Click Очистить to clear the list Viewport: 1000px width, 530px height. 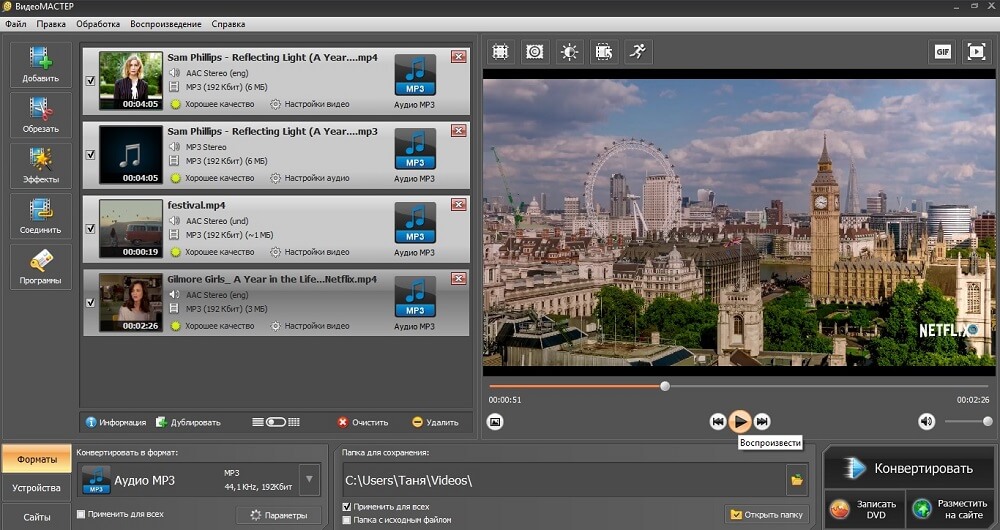(362, 422)
